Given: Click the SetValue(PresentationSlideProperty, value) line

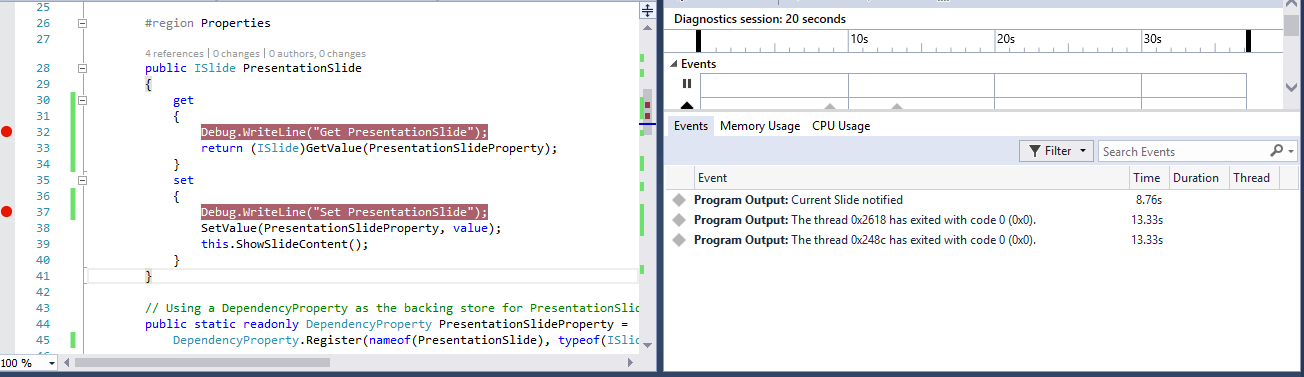Looking at the screenshot, I should click(x=351, y=228).
